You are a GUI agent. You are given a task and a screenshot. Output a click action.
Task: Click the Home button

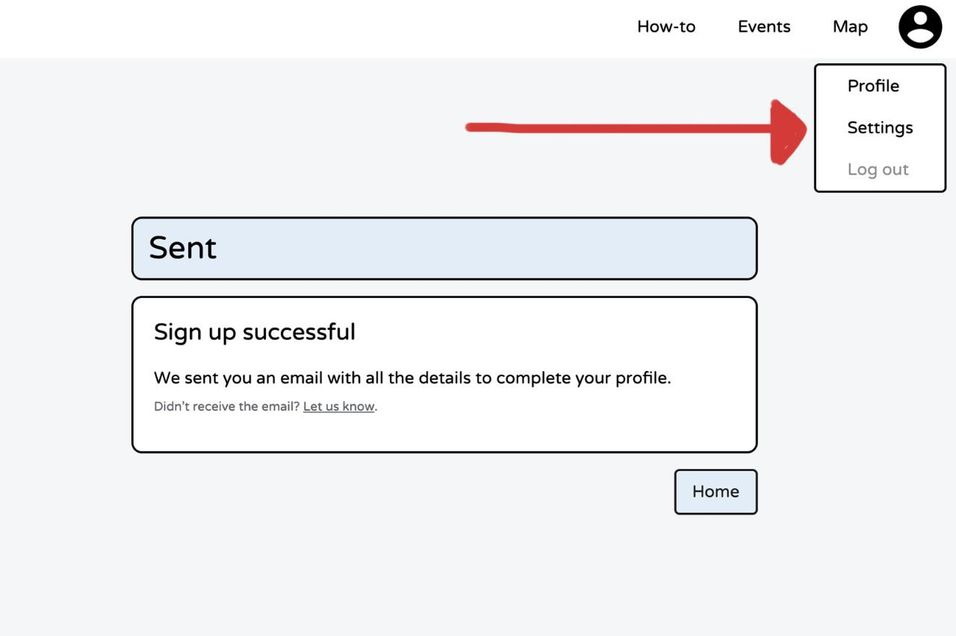click(x=716, y=491)
